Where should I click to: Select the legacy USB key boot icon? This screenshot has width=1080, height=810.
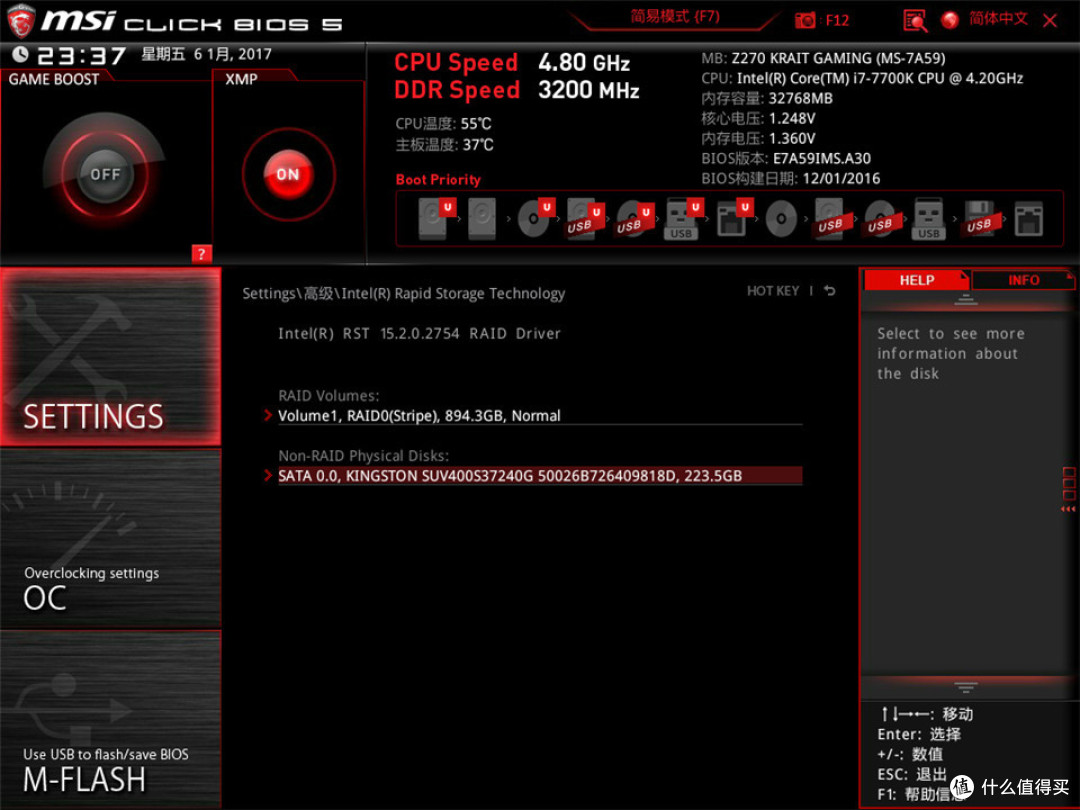coord(928,219)
